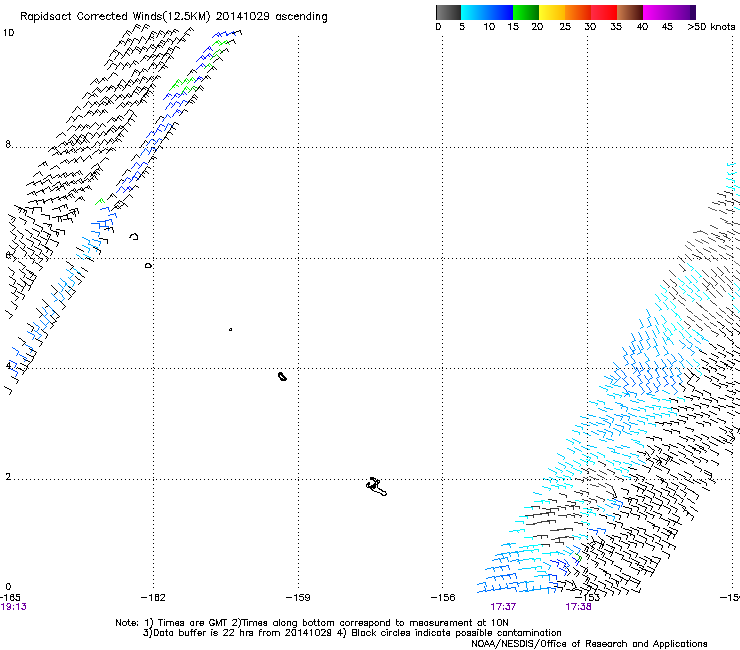The image size is (740, 650).
Task: Click the note line '3)Data buffer is 22 hrs'
Action: (x=352, y=633)
